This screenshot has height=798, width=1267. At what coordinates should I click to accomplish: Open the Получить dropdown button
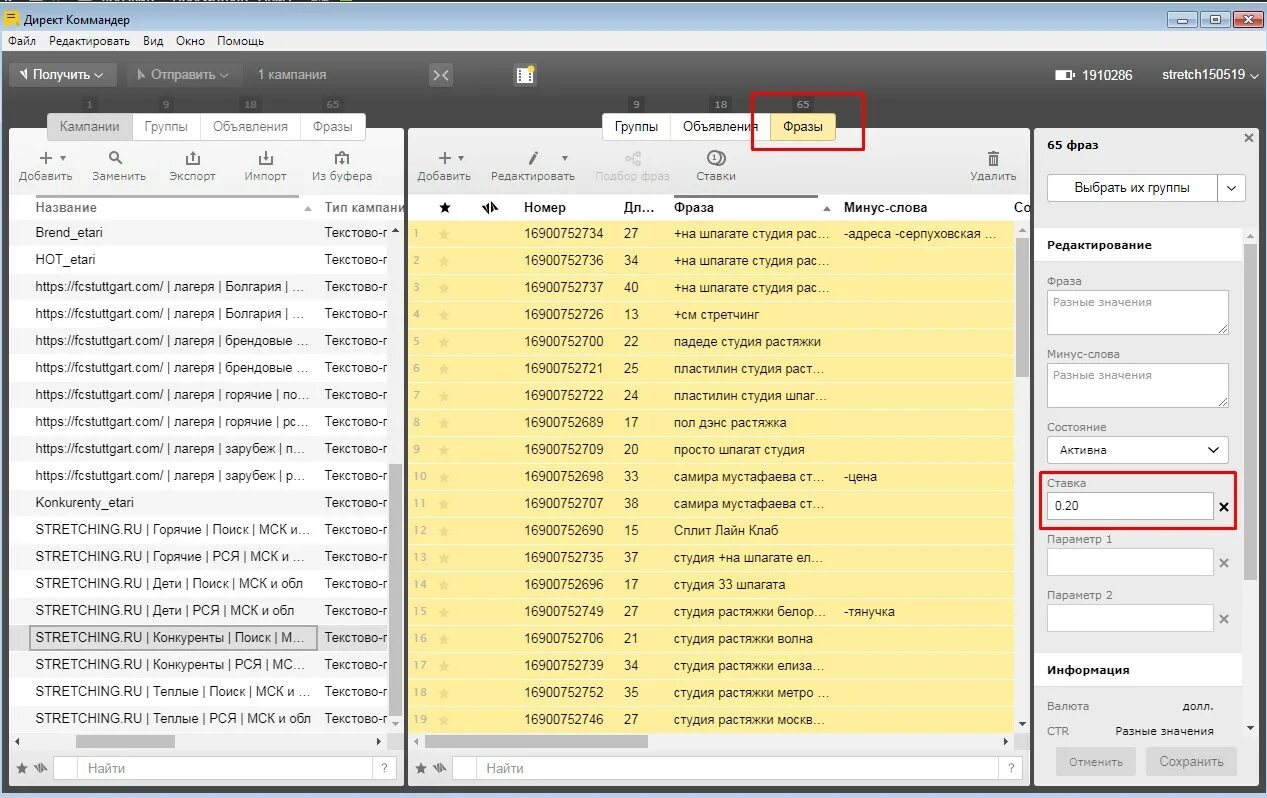(63, 75)
